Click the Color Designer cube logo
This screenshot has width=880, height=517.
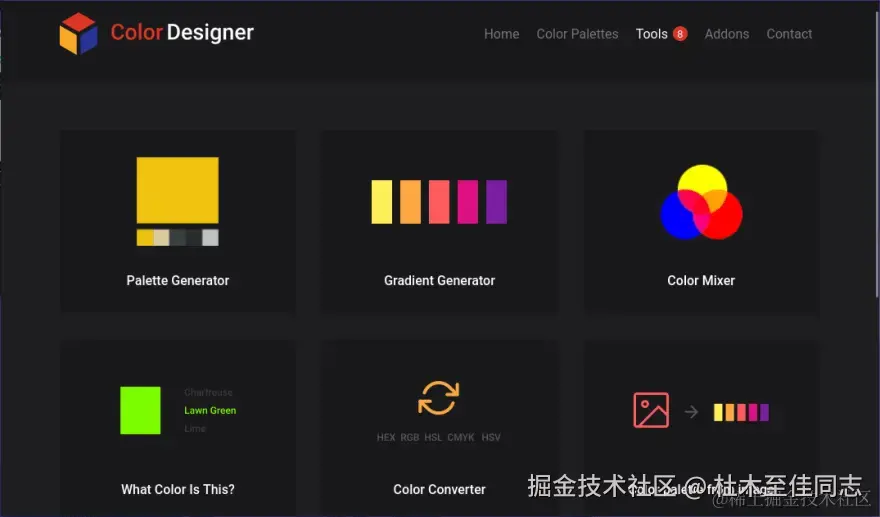[x=79, y=33]
